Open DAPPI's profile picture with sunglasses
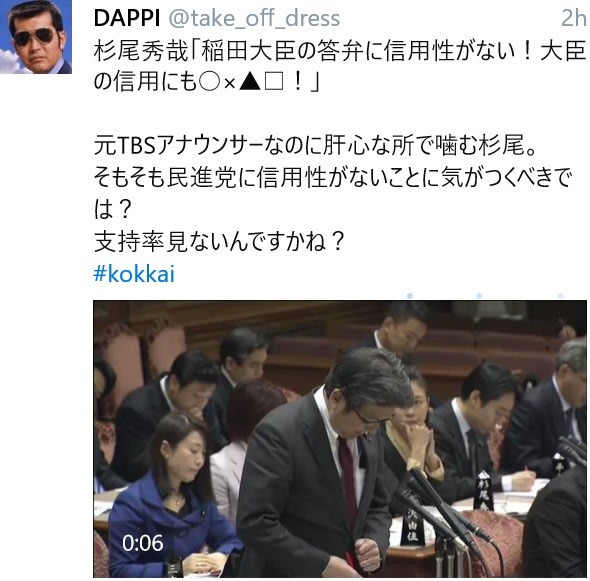 (36, 37)
